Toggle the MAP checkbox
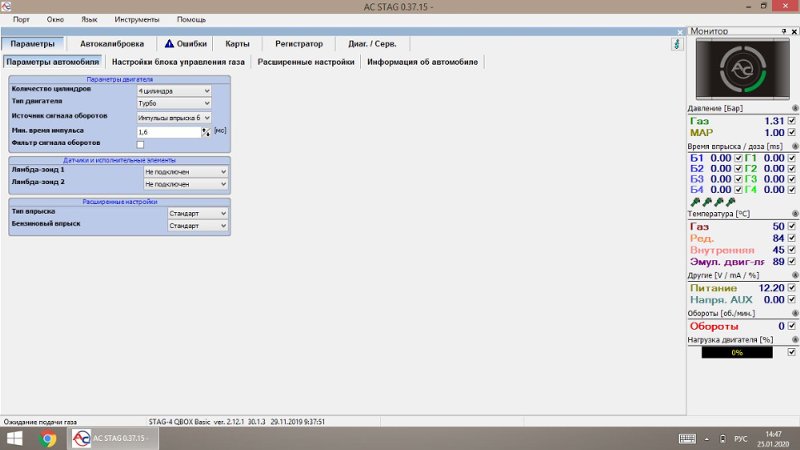 click(x=791, y=133)
